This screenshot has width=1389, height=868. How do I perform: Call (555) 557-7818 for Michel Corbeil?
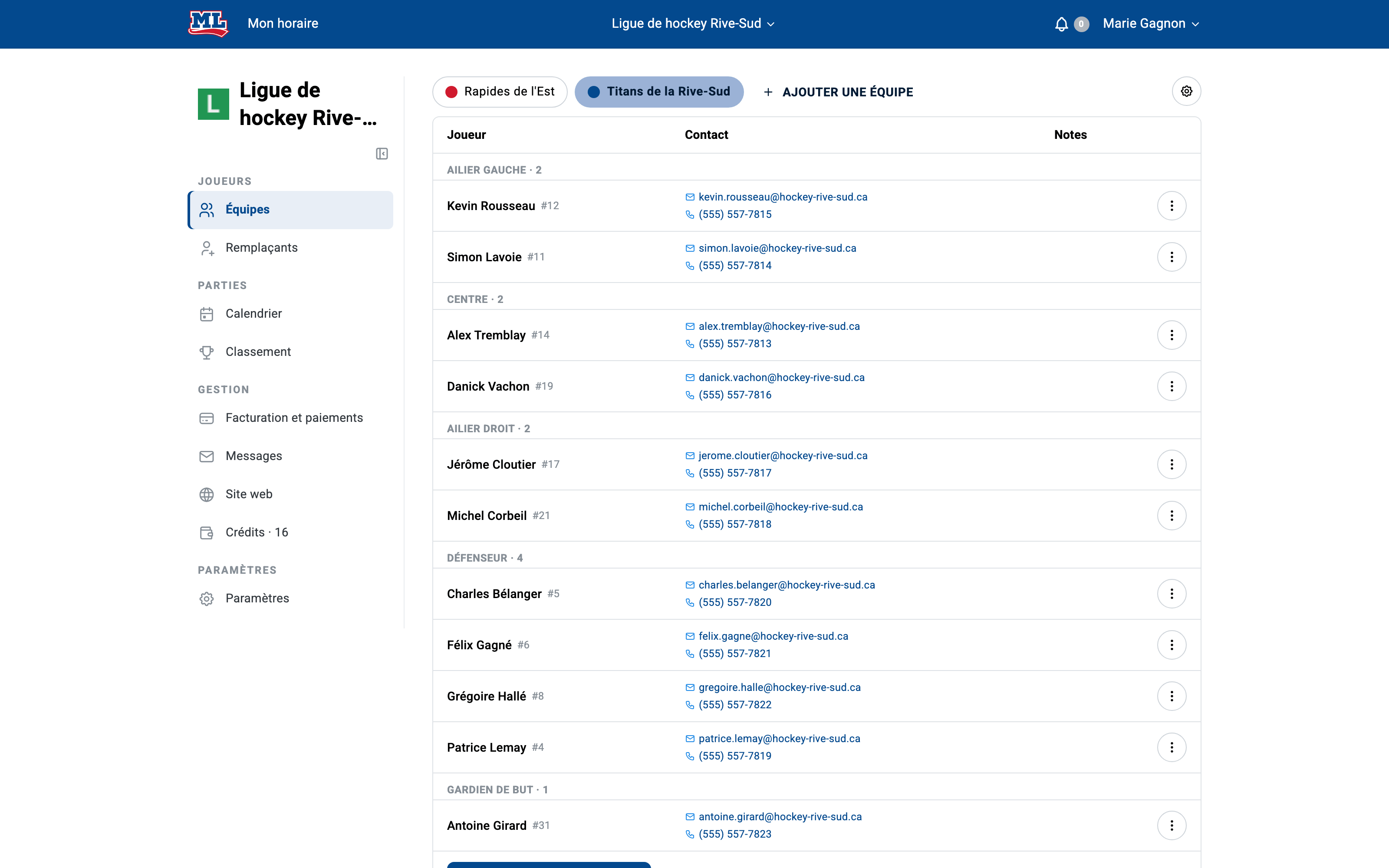click(735, 524)
